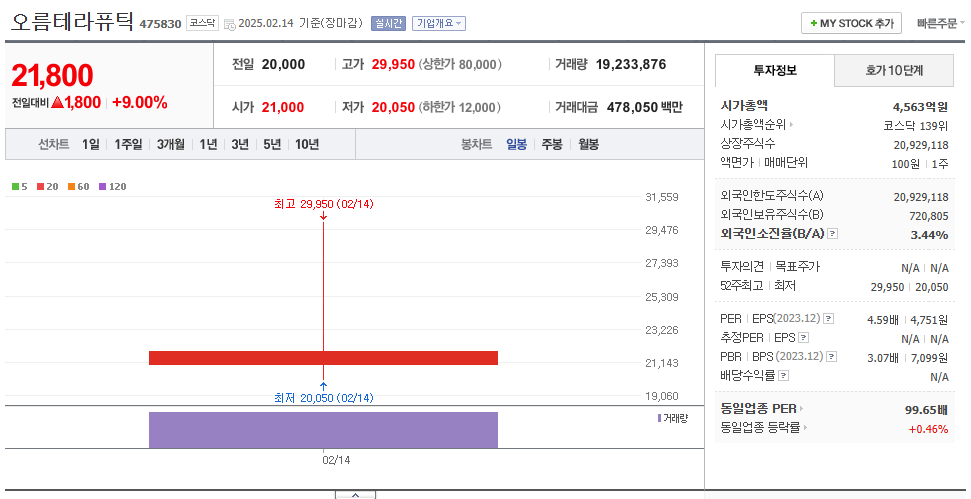The image size is (971, 499).
Task: Click the +9.00% change rate
Action: [x=139, y=103]
